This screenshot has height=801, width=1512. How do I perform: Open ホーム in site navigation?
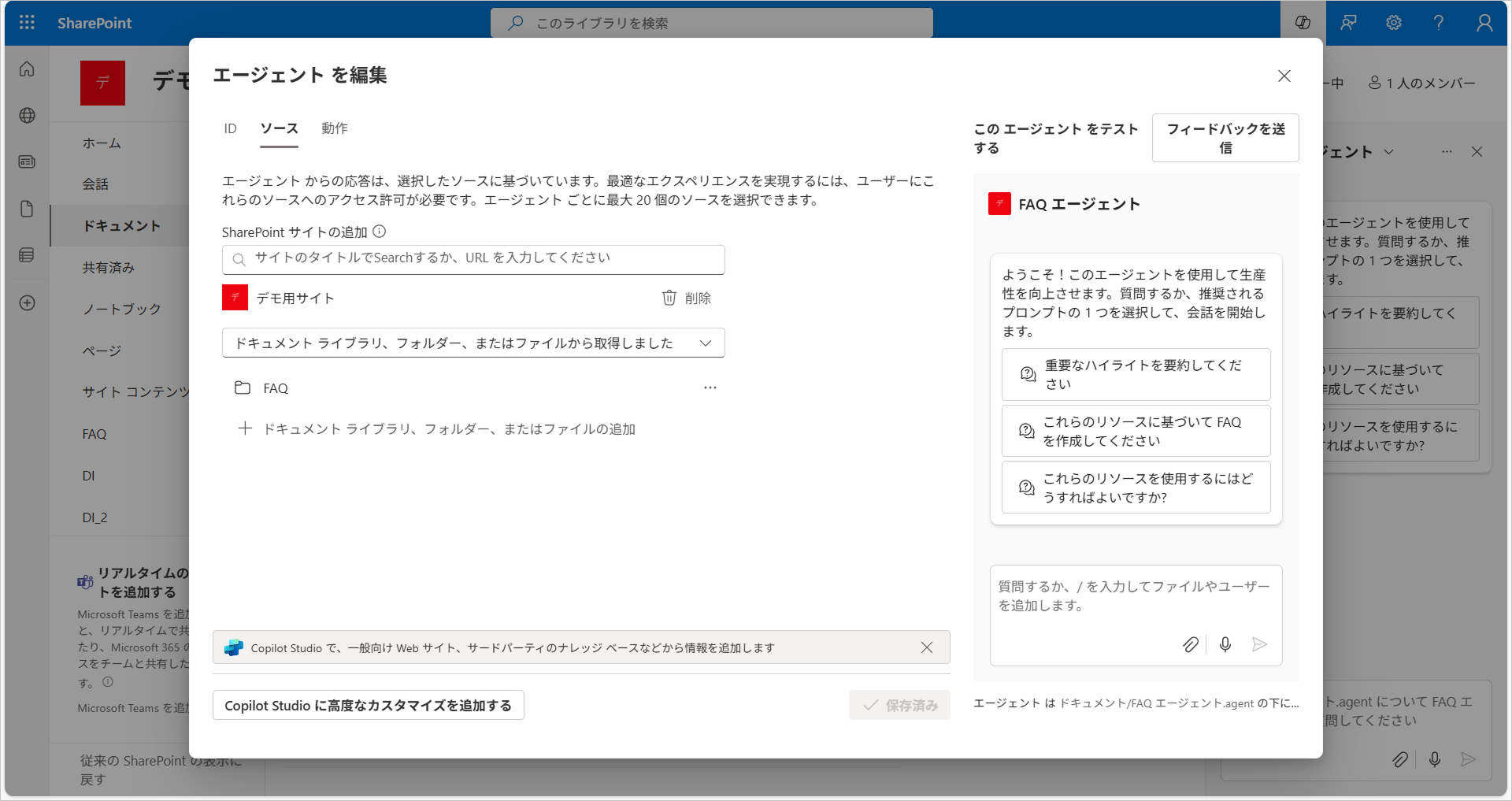pos(102,143)
